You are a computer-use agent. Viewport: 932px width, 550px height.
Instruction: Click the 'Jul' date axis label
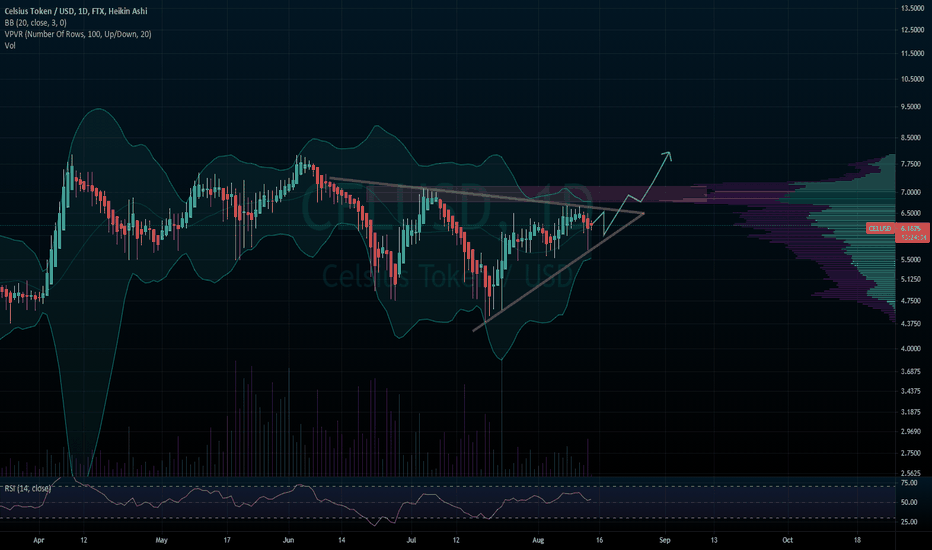[x=411, y=540]
